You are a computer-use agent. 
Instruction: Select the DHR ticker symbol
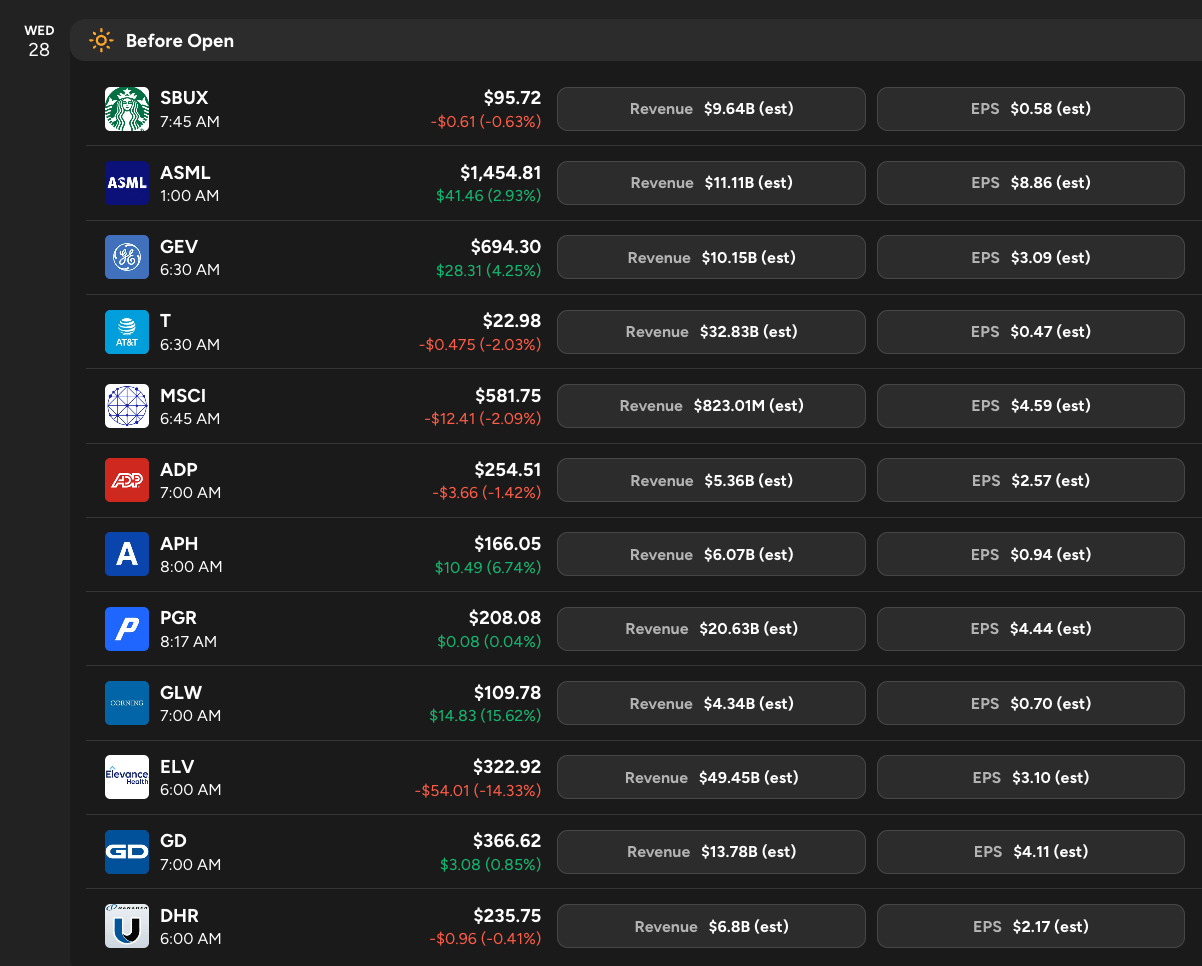click(179, 915)
